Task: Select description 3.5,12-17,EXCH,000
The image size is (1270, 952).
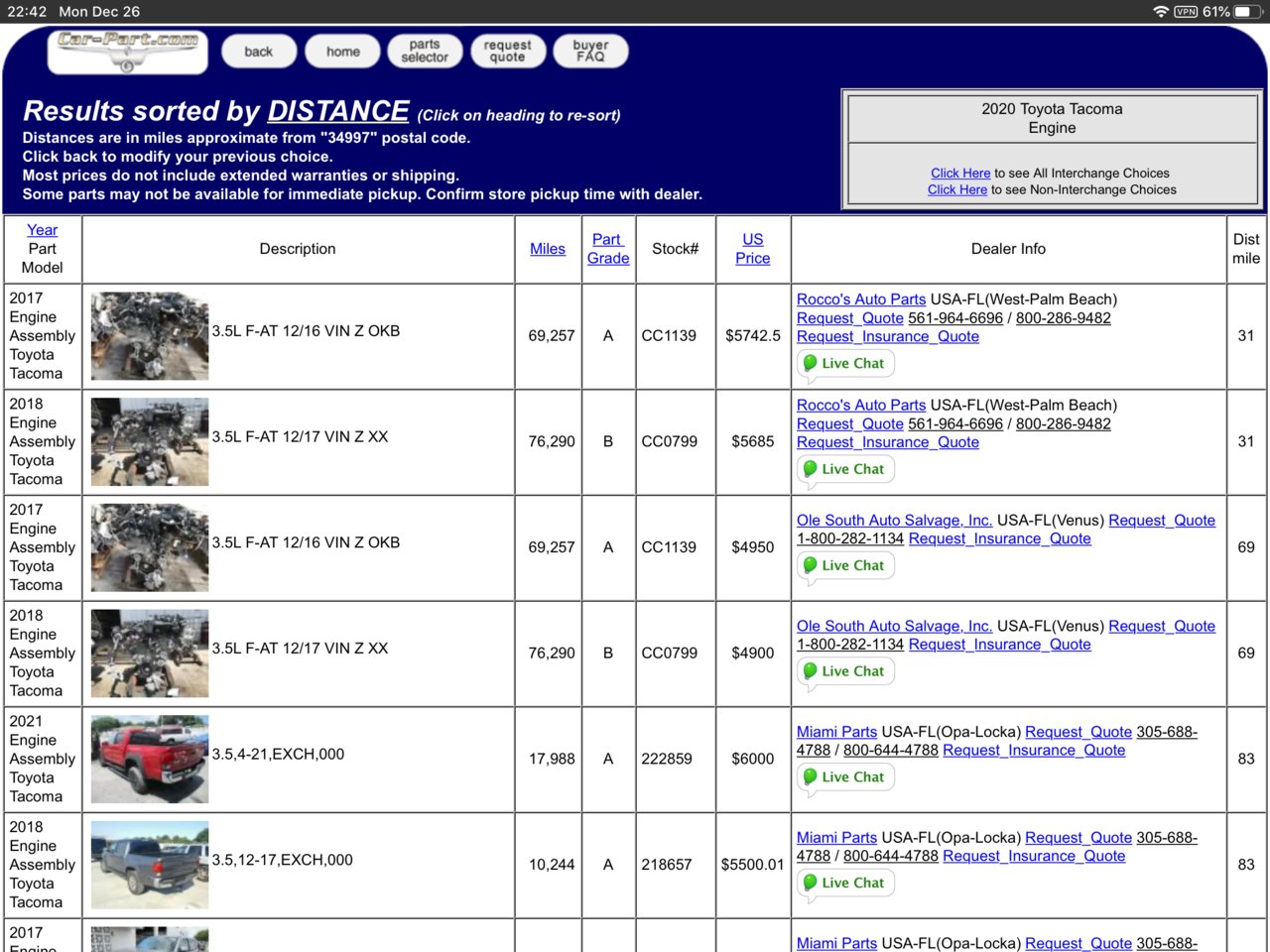Action: (282, 861)
